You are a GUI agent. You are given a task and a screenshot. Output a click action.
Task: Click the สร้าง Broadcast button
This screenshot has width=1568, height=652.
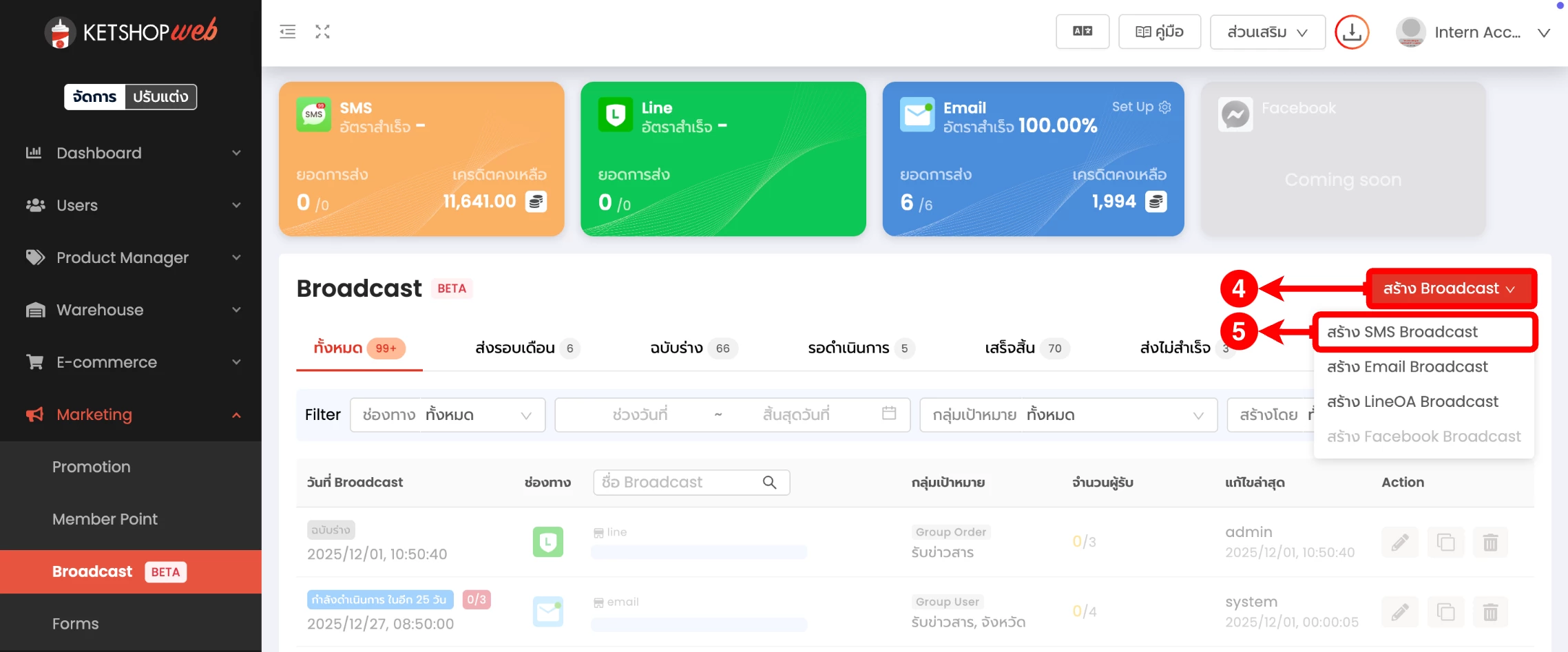pyautogui.click(x=1450, y=288)
